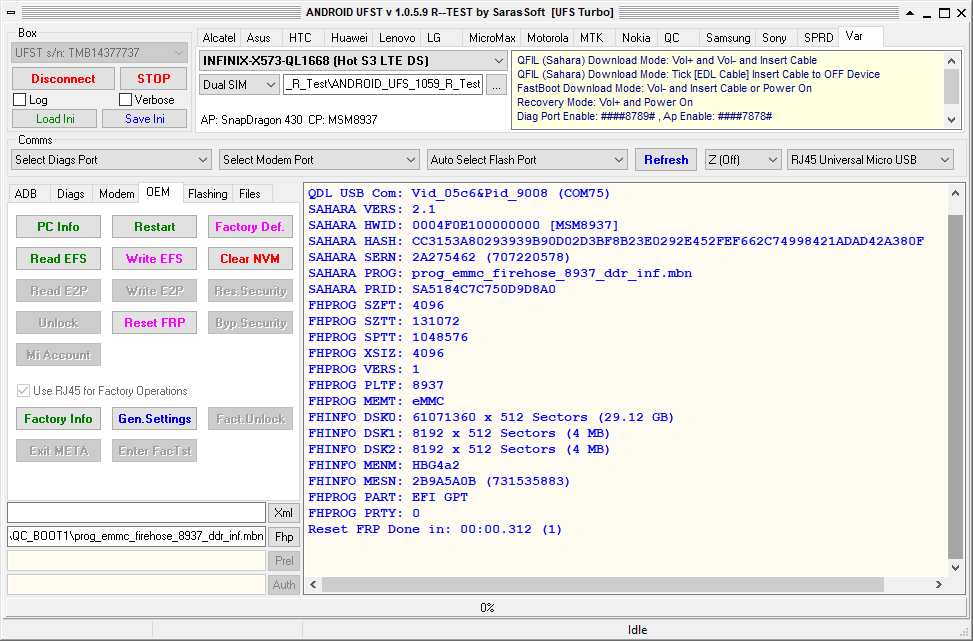Open the Auto Select Flash Port dropdown
Viewport: 973px width, 641px height.
(x=527, y=160)
